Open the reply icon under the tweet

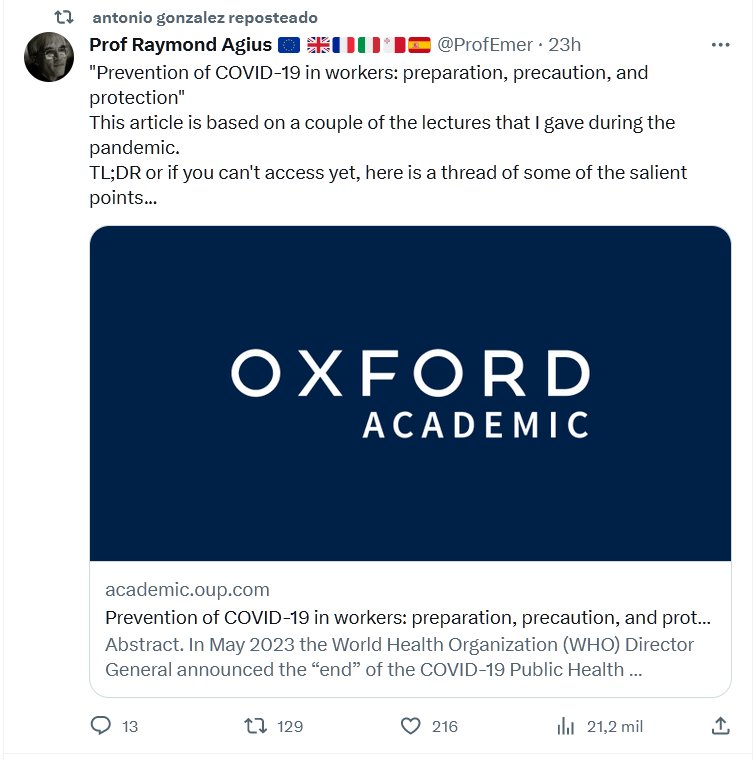coord(100,726)
